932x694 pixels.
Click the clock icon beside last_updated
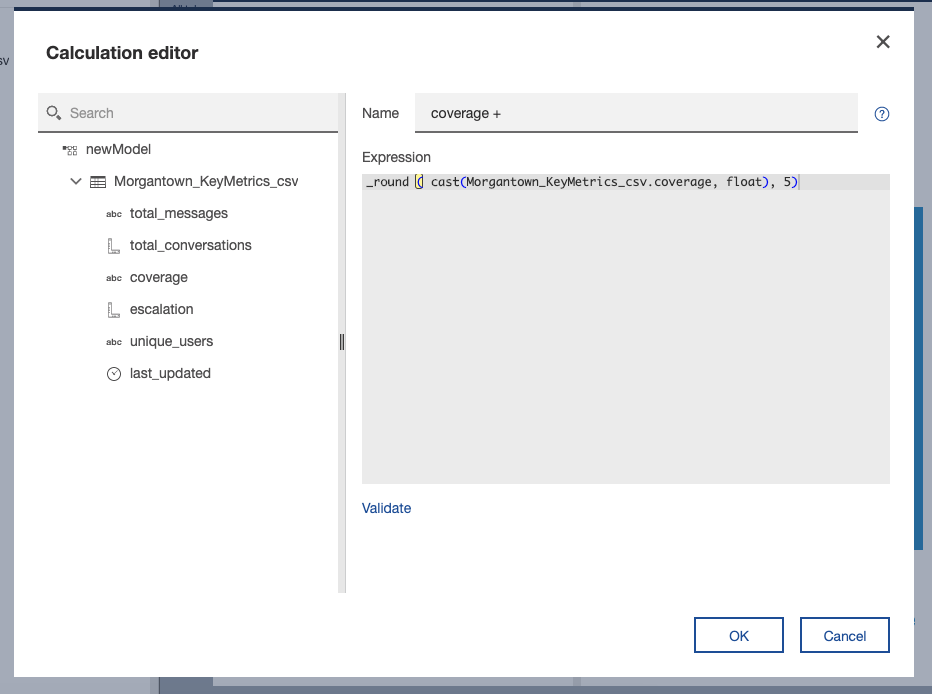tap(114, 374)
